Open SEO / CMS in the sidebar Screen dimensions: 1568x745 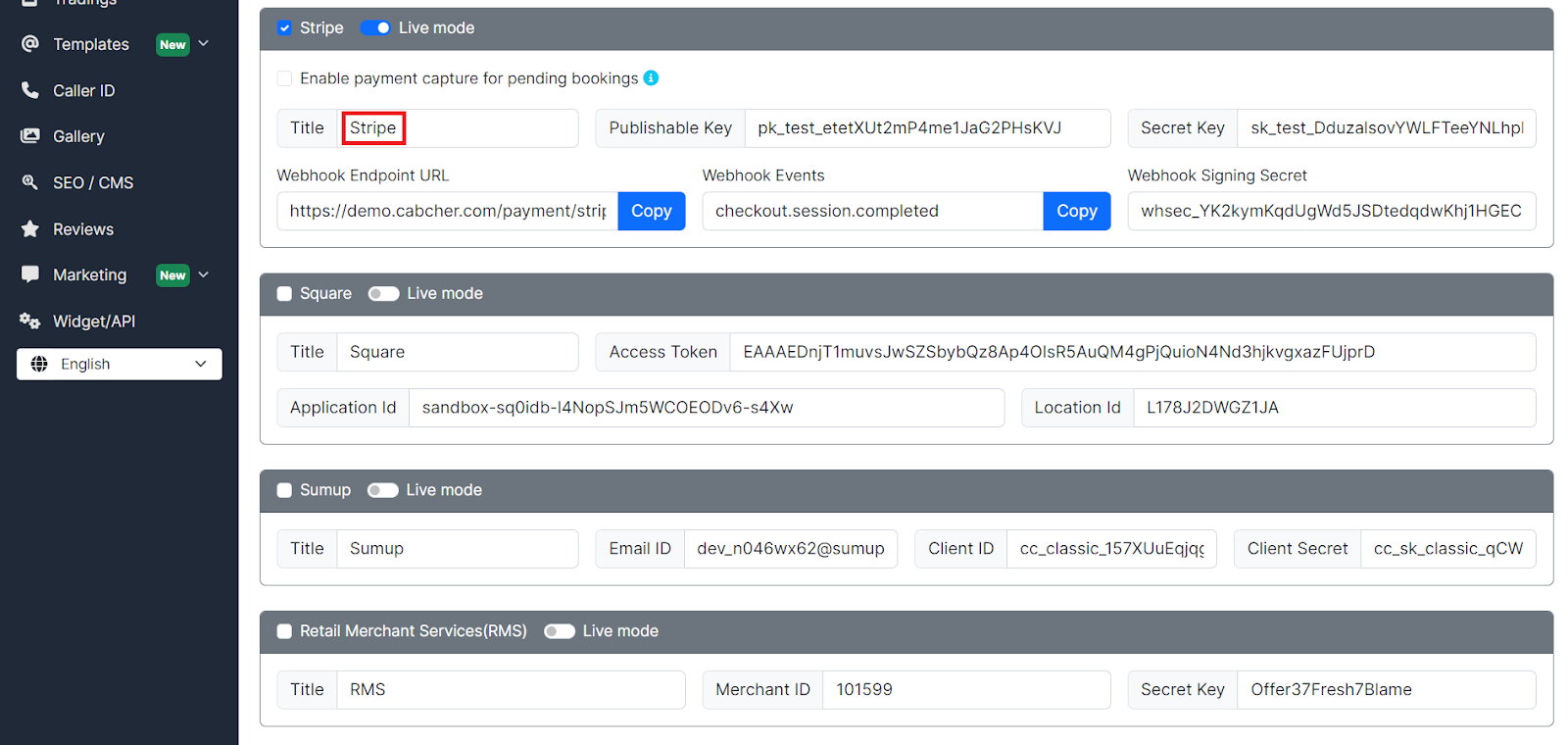[93, 182]
